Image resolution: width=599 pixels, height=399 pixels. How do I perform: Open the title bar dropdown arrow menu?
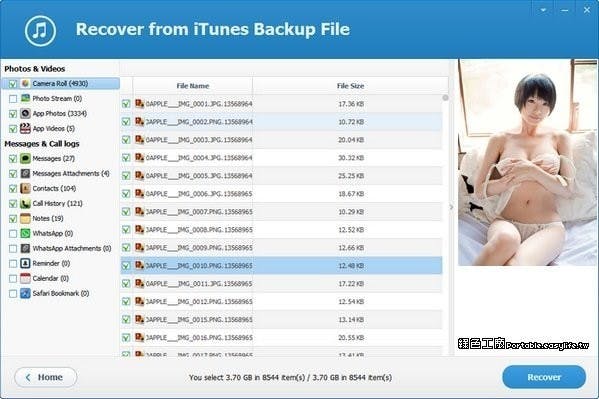pyautogui.click(x=543, y=10)
